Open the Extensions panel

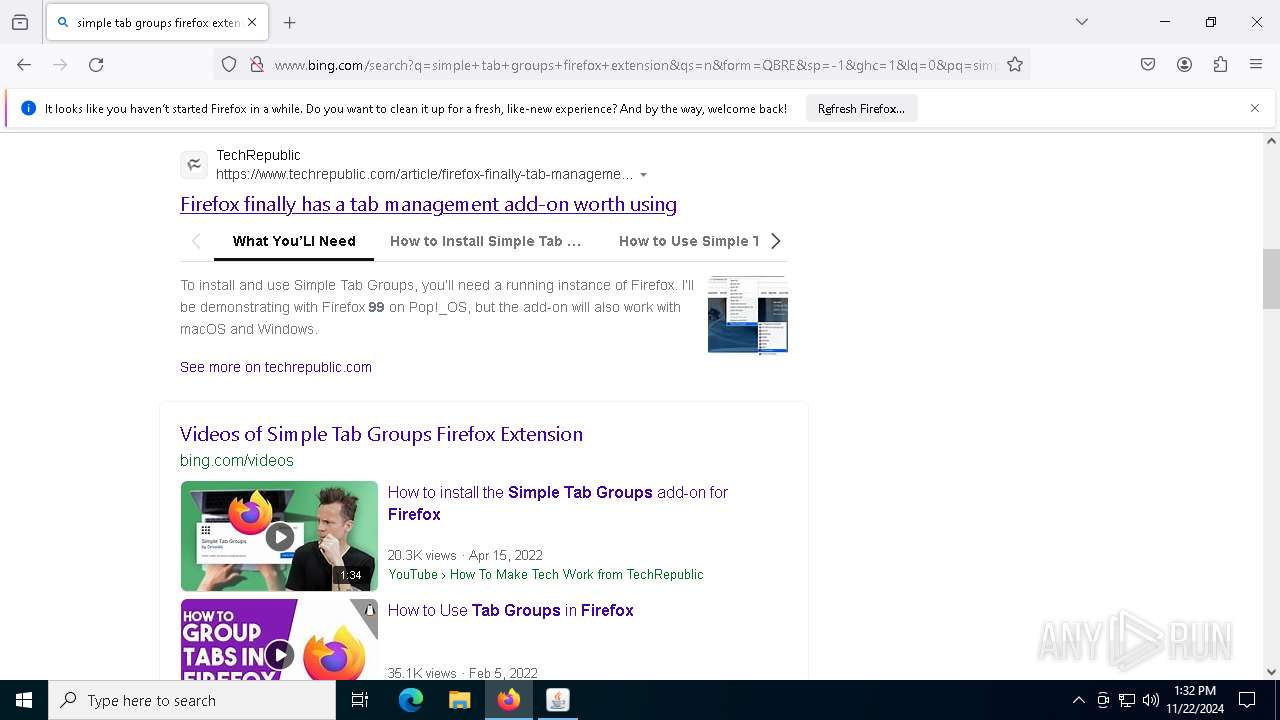(1220, 65)
